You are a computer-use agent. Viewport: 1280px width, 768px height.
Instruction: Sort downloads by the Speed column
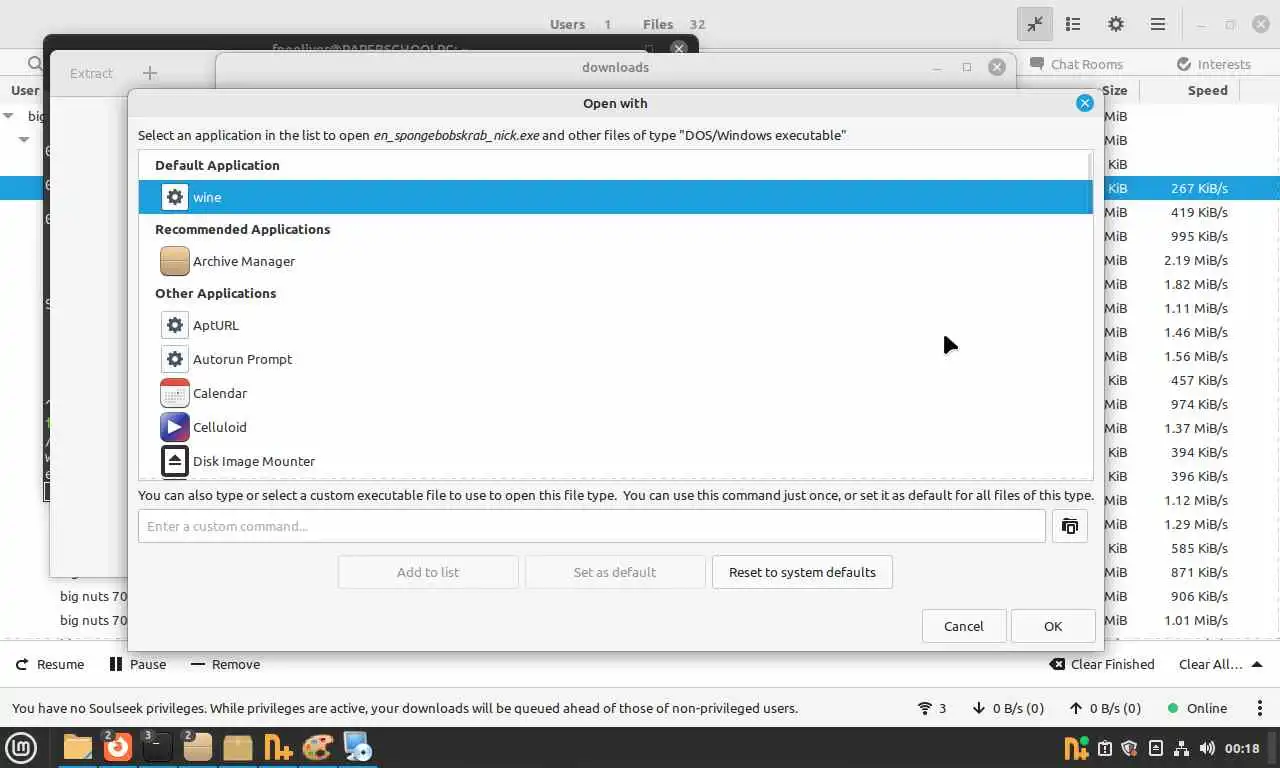tap(1207, 90)
